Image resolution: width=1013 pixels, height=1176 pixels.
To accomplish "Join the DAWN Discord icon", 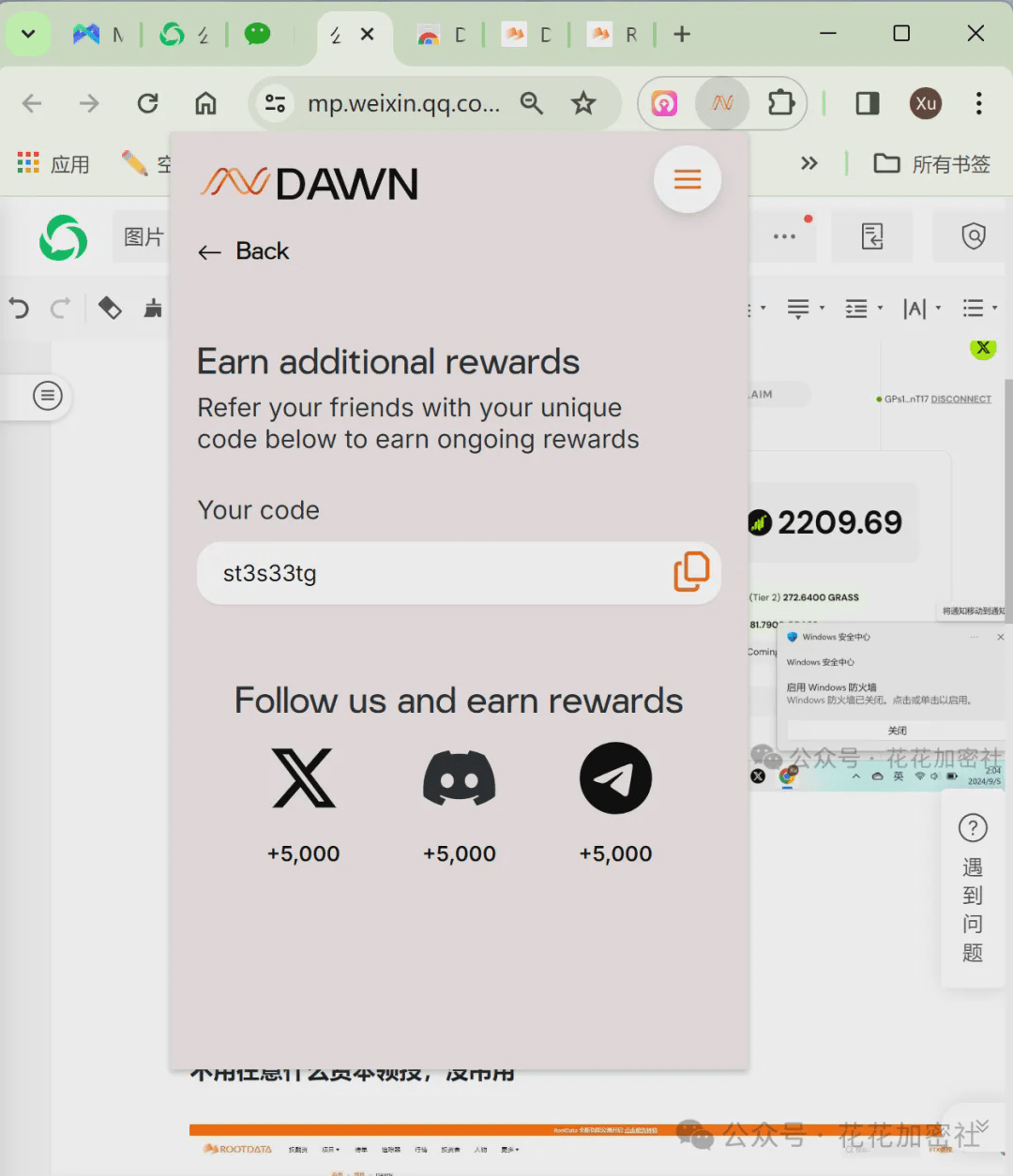I will click(x=460, y=778).
